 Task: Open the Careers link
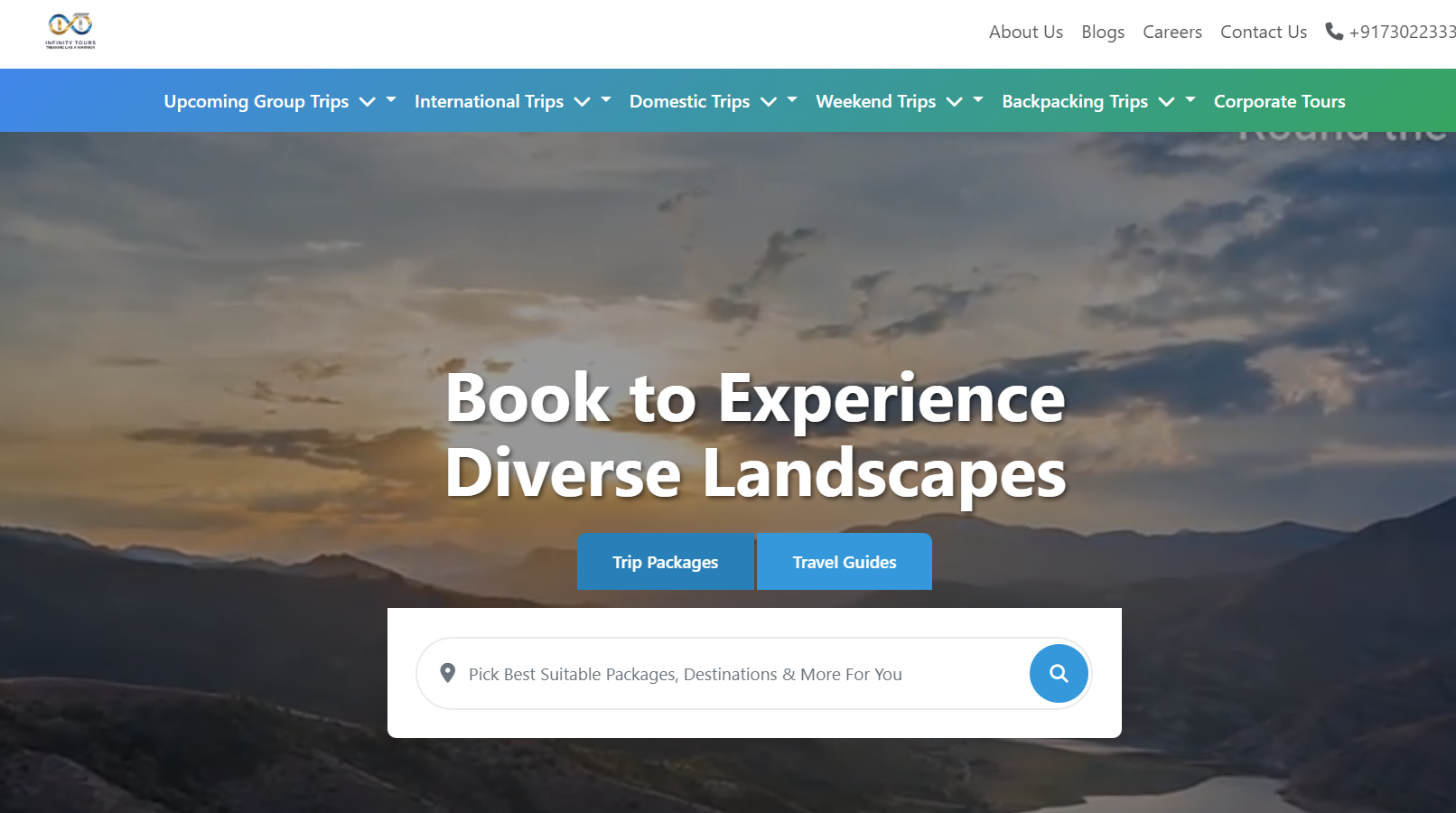tap(1172, 32)
